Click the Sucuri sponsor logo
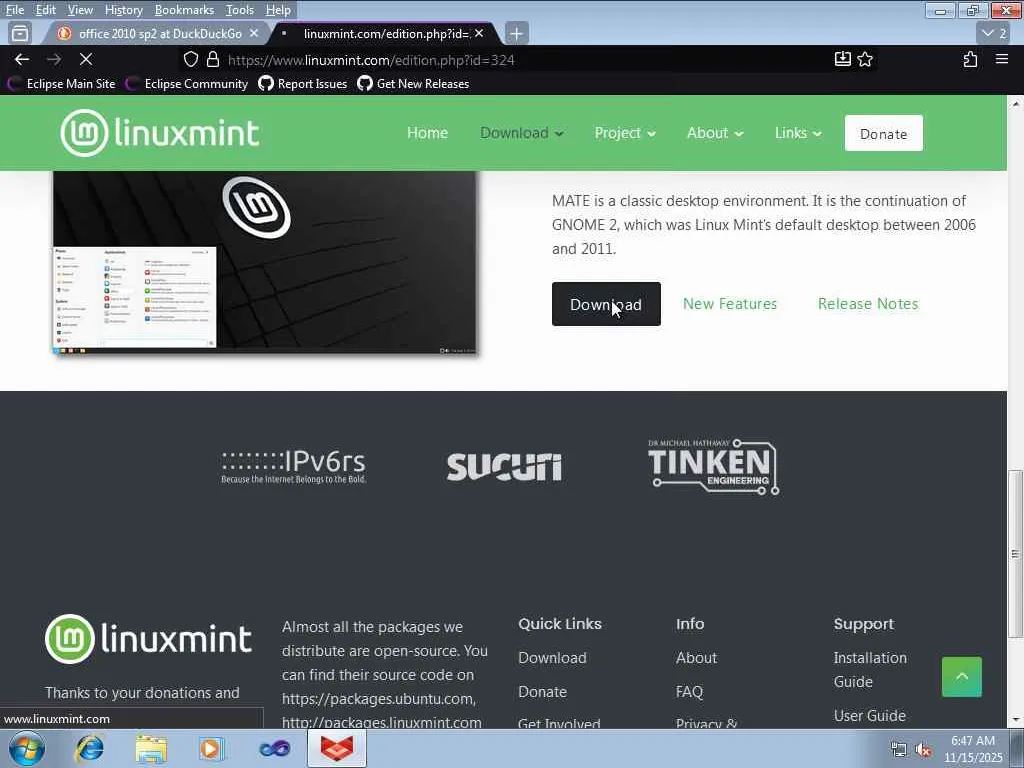Image resolution: width=1024 pixels, height=768 pixels. (x=504, y=466)
